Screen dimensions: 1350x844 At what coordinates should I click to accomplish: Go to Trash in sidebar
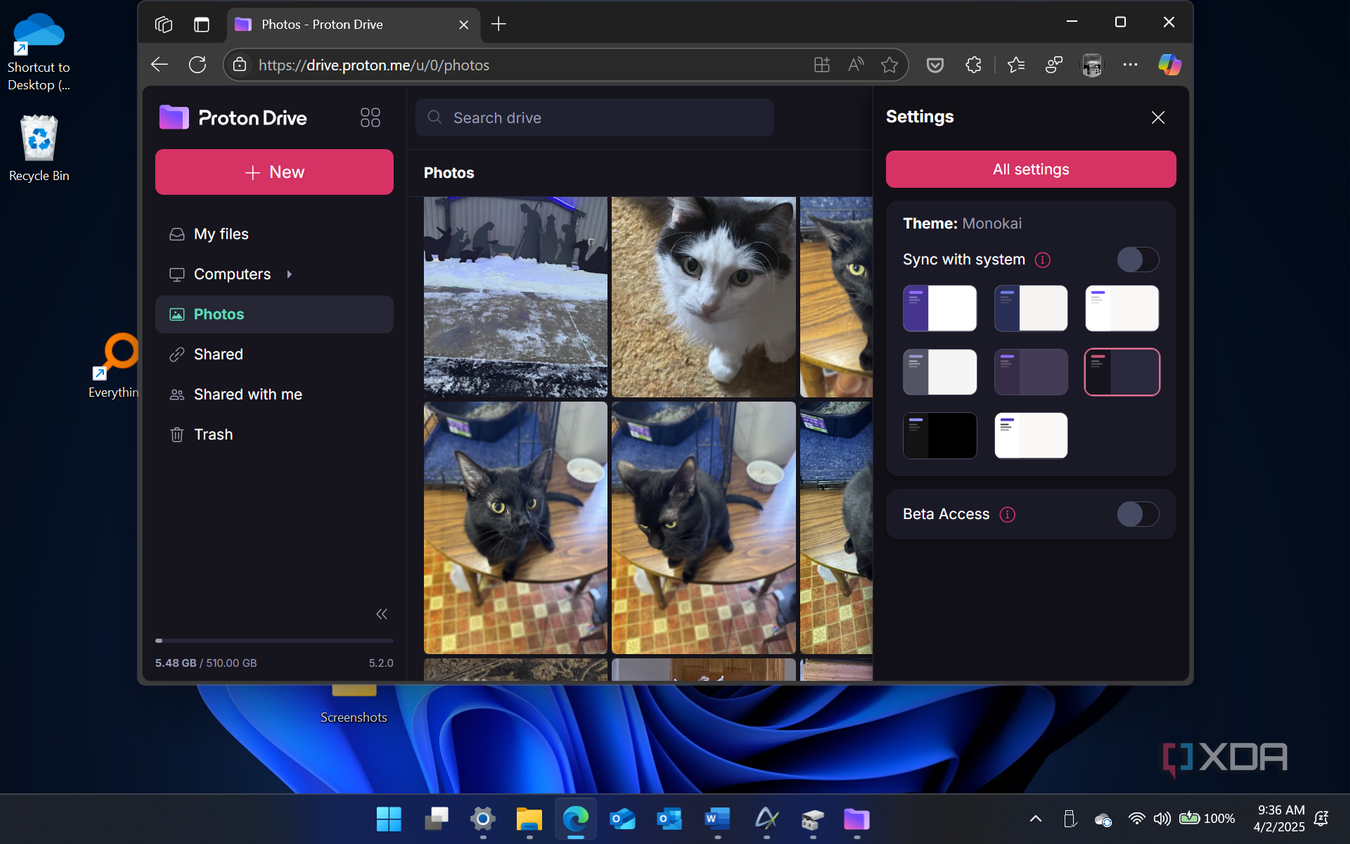pos(274,434)
